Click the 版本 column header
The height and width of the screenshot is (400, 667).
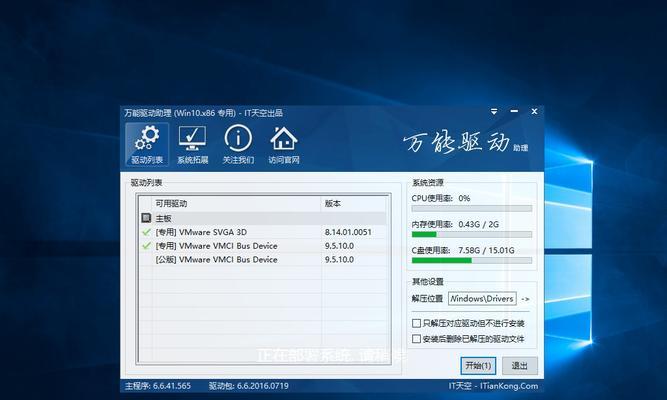pos(354,204)
